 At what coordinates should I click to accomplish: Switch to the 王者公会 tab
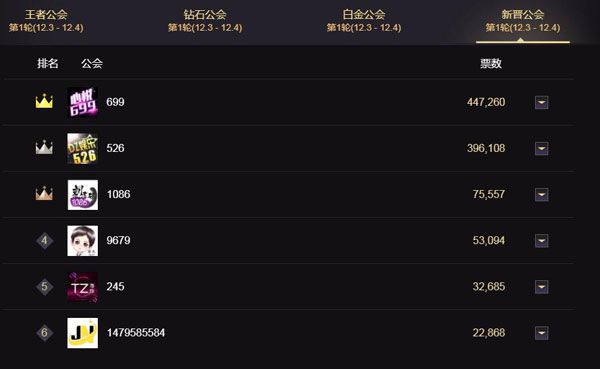tap(46, 21)
